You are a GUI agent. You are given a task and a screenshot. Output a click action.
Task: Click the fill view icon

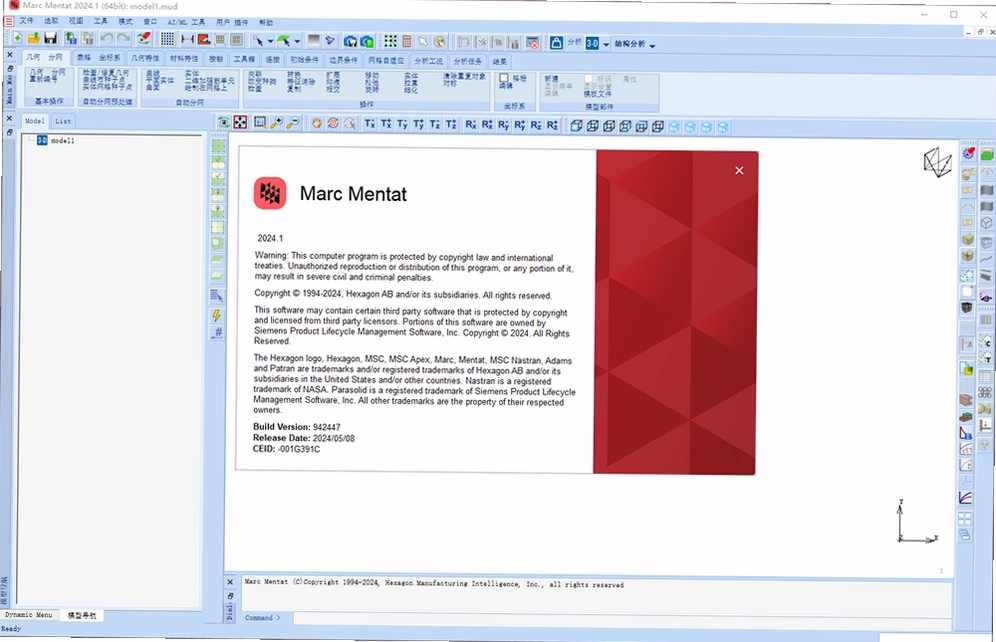(x=240, y=122)
